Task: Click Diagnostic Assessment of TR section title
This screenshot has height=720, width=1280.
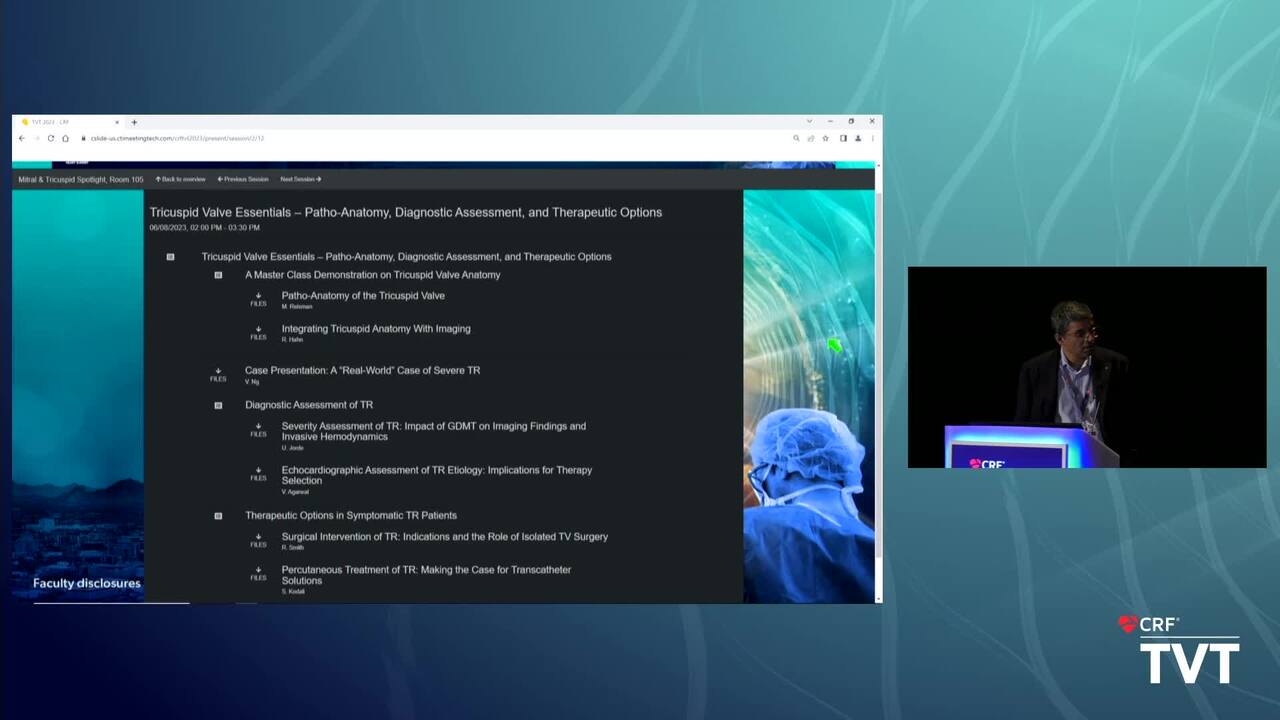Action: [309, 405]
